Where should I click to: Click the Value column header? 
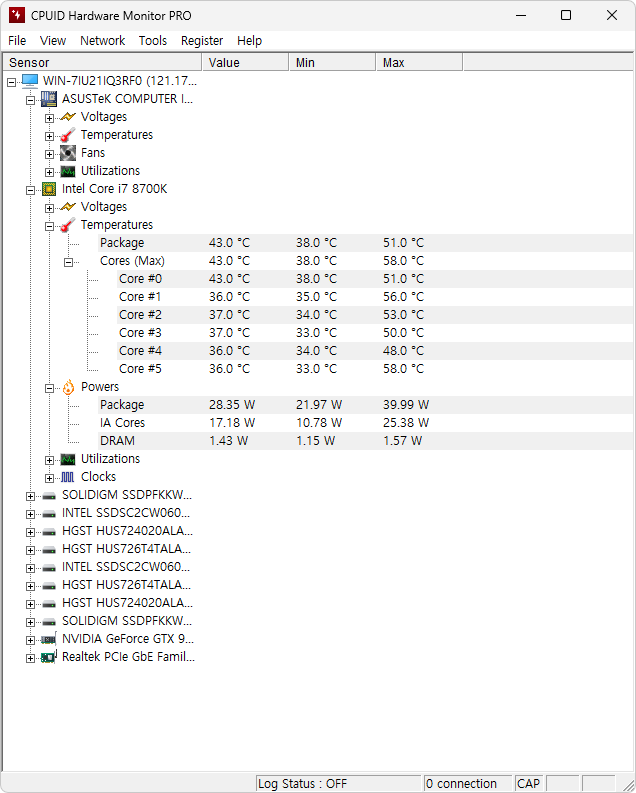click(245, 62)
